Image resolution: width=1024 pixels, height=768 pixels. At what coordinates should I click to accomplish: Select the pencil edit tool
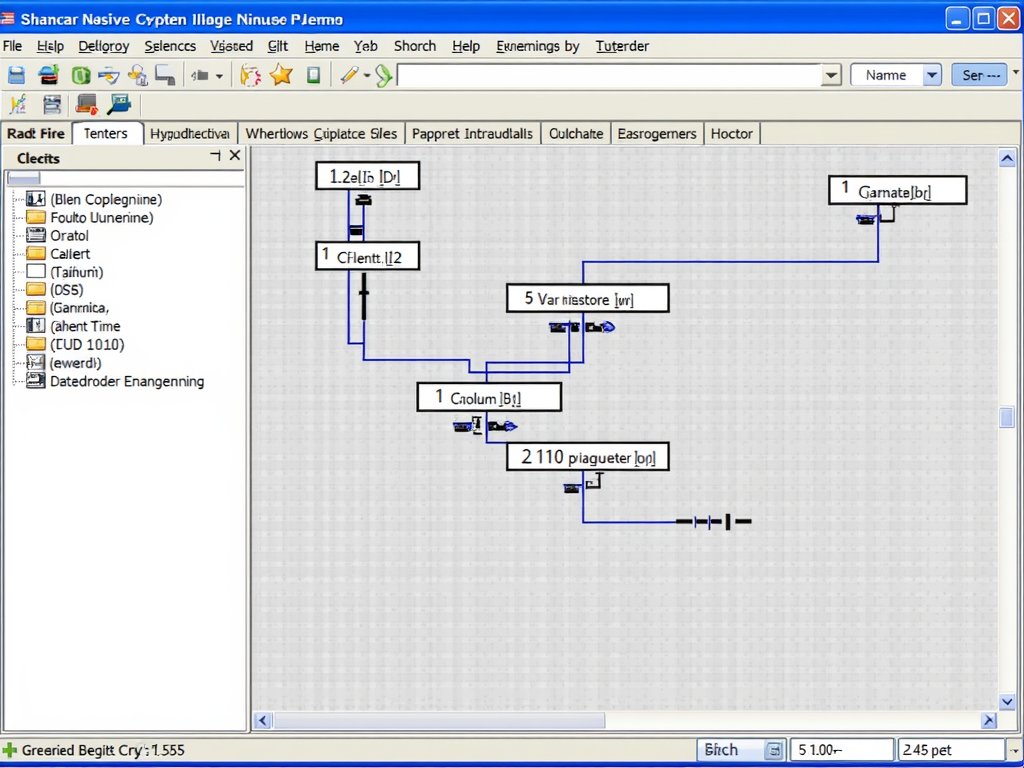pyautogui.click(x=349, y=75)
